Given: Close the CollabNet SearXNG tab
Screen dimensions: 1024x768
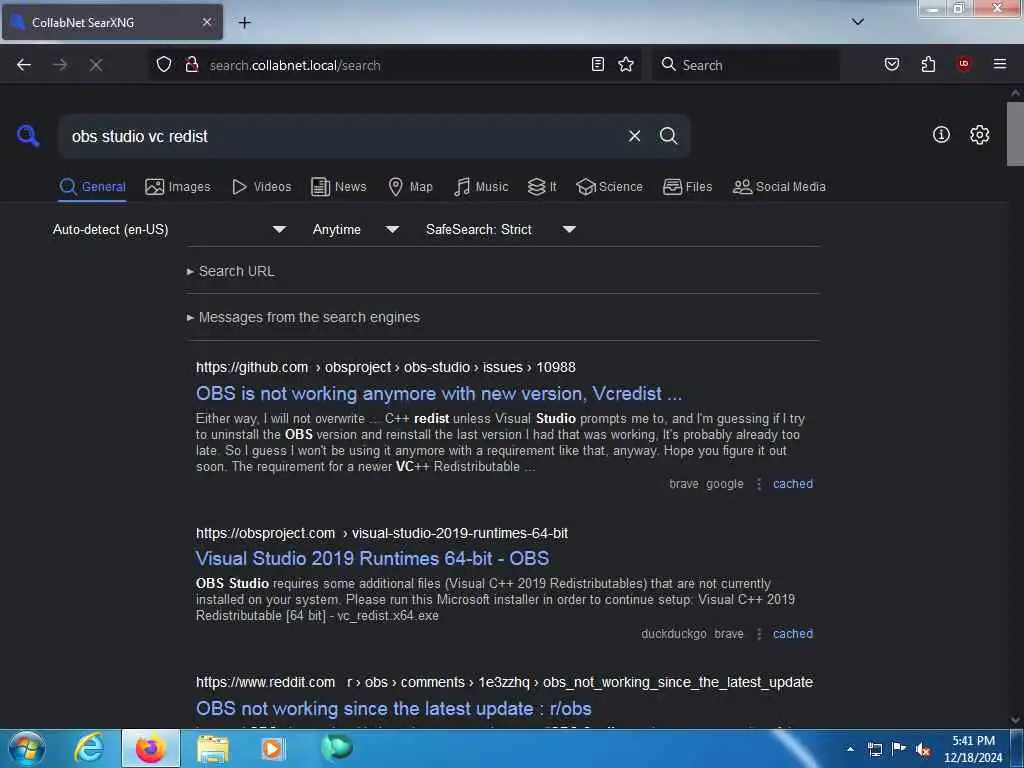Looking at the screenshot, I should [x=207, y=22].
